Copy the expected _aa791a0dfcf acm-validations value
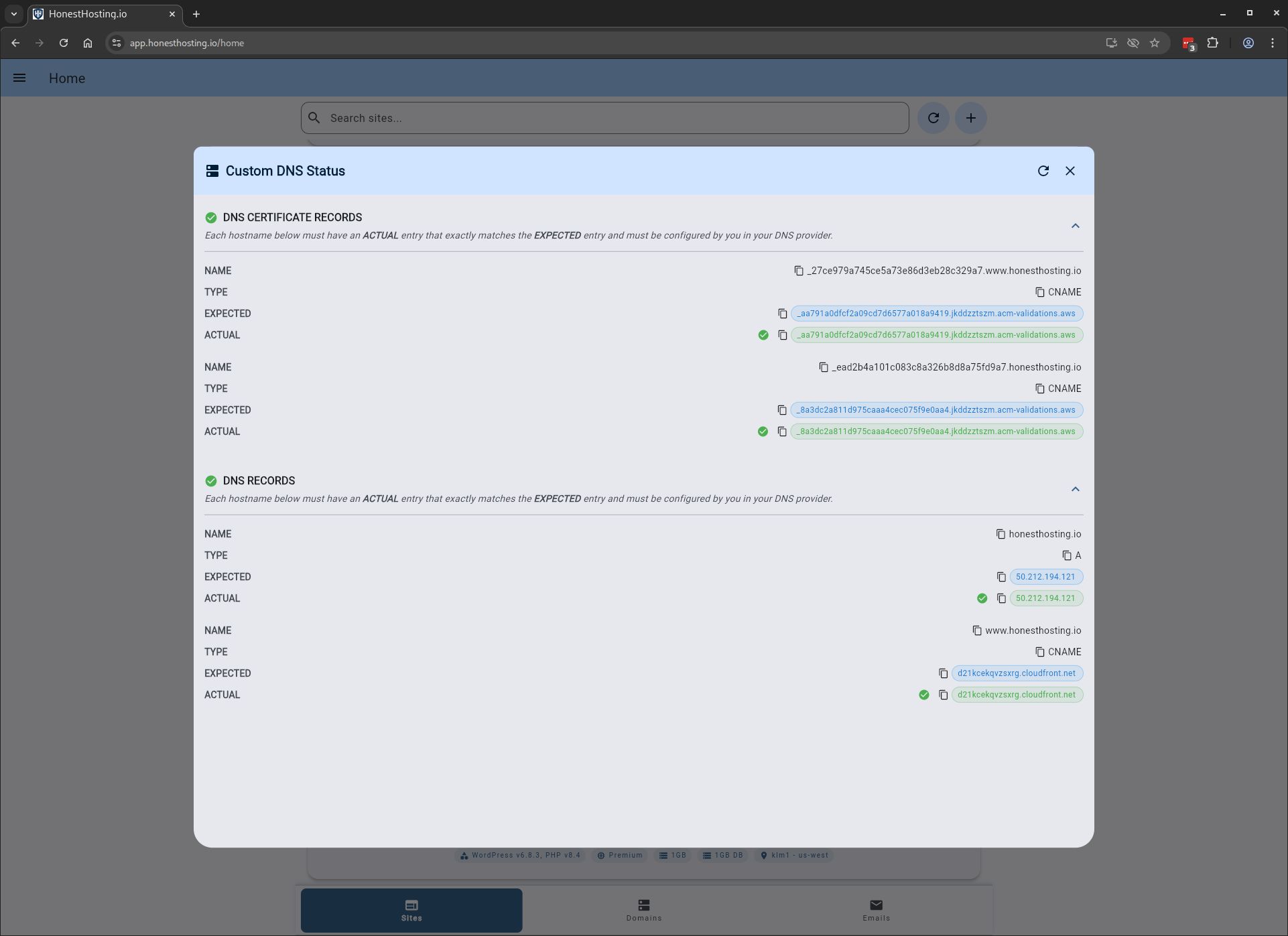Screen dimensions: 1288x936 tap(782, 314)
